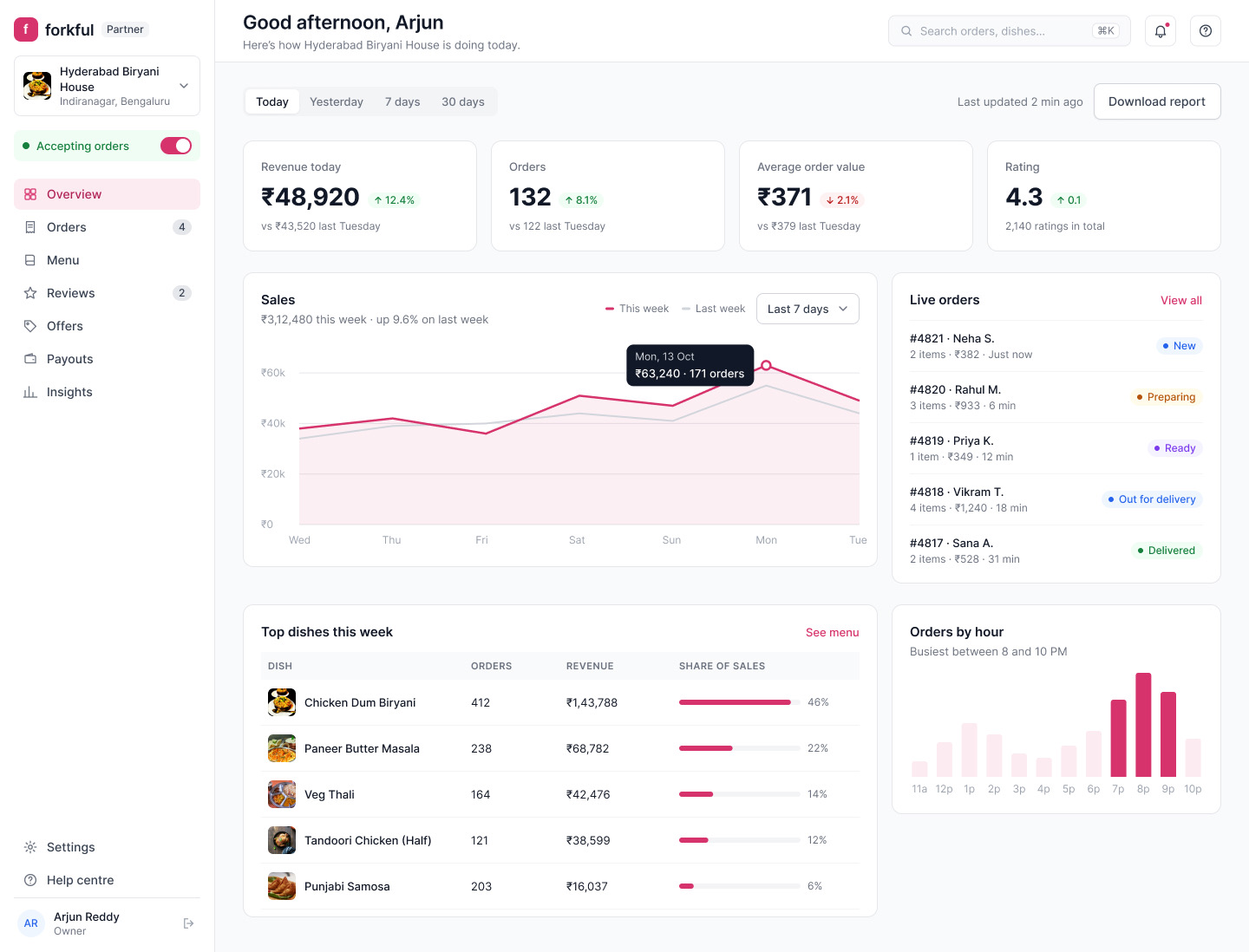Screen dimensions: 1249x952
Task: Click the Mon data point on Sales chart
Action: 766,366
